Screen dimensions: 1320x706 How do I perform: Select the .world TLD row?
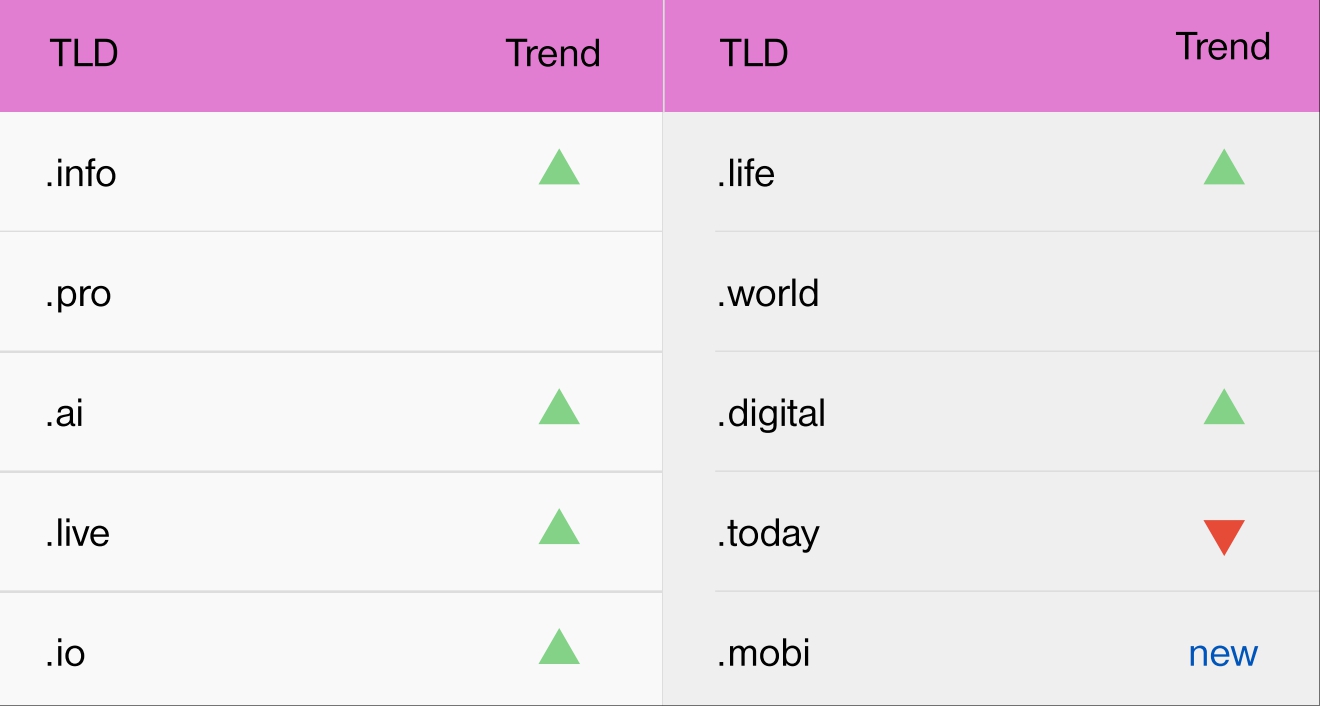point(768,293)
